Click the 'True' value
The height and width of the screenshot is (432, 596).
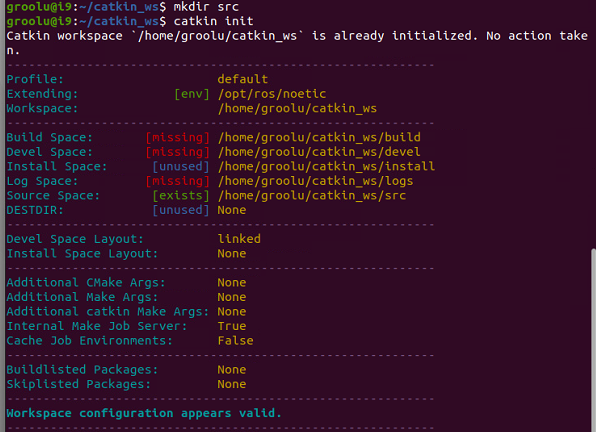pyautogui.click(x=231, y=326)
